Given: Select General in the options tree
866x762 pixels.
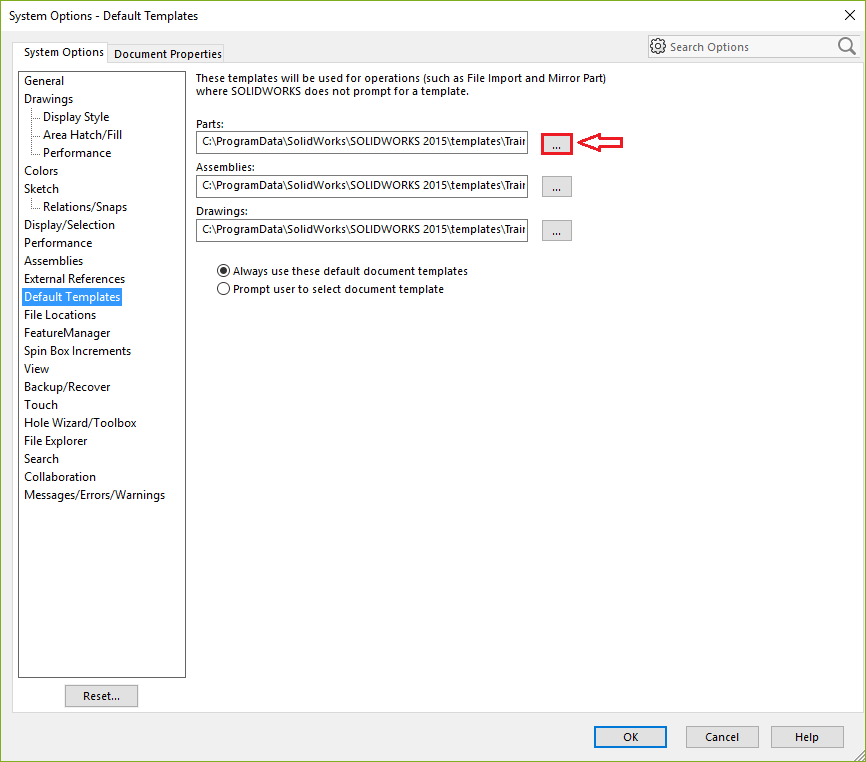Looking at the screenshot, I should click(44, 81).
